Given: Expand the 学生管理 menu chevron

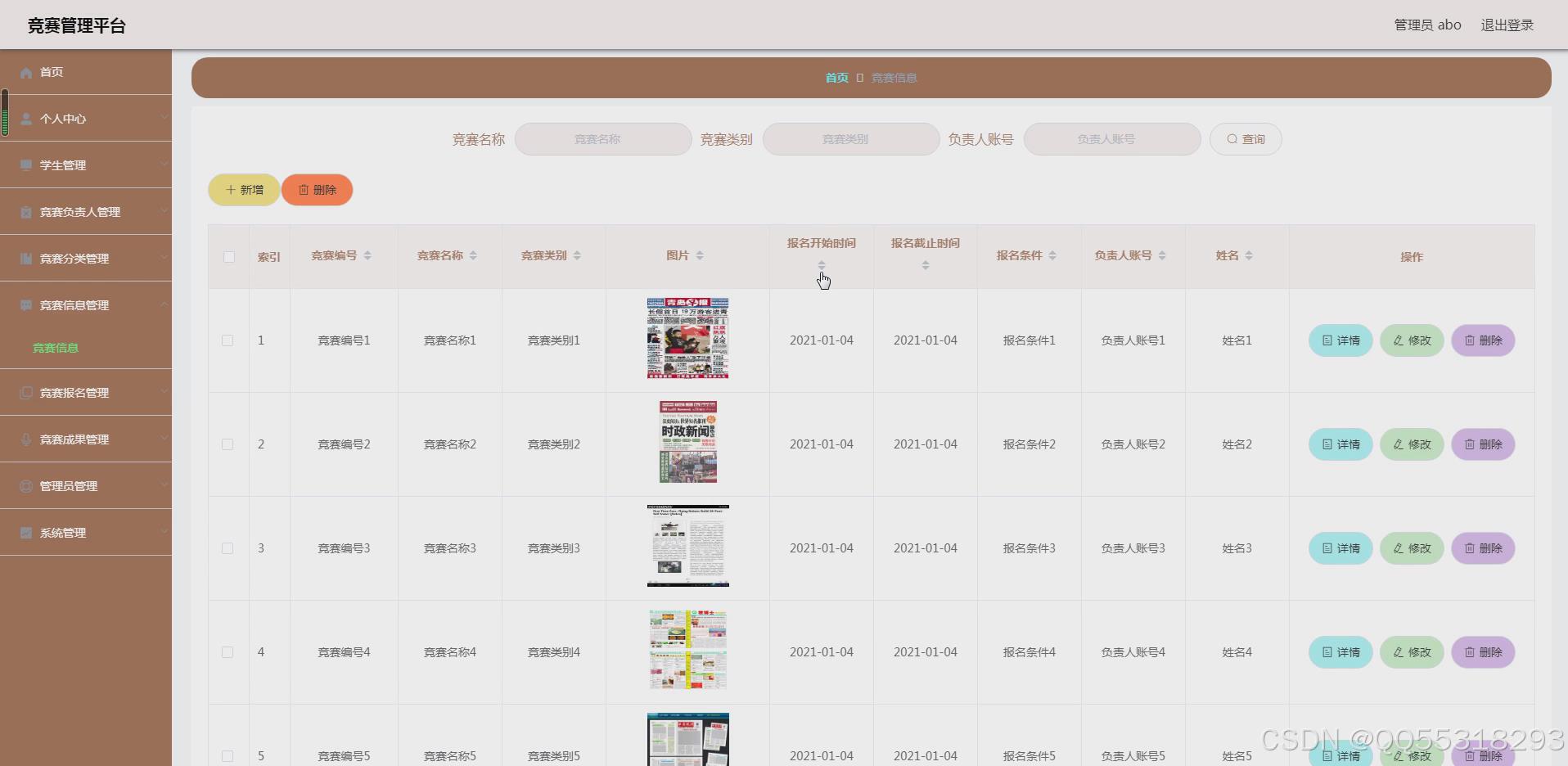Looking at the screenshot, I should point(164,164).
